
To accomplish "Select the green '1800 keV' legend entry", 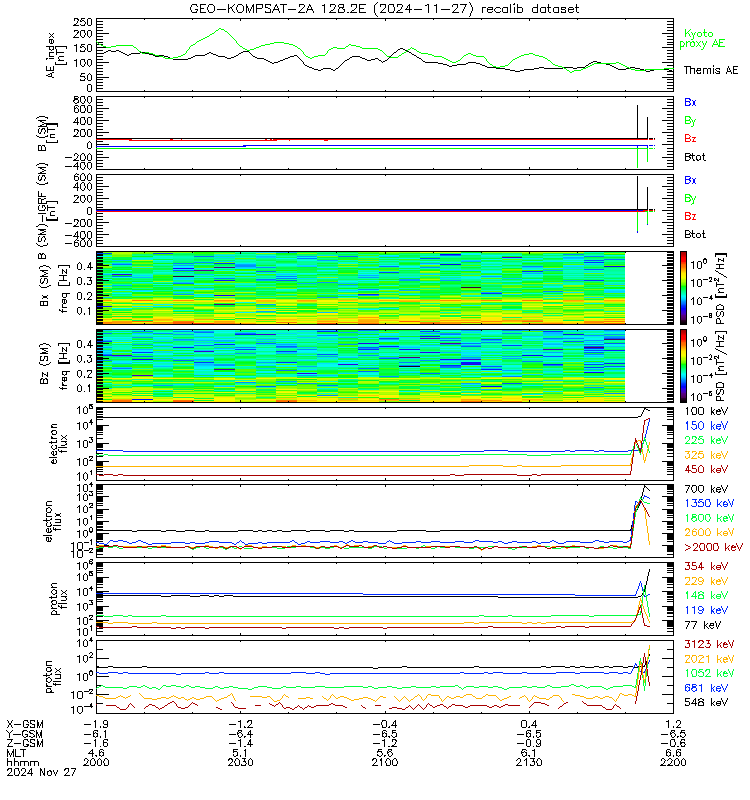I will coord(709,518).
